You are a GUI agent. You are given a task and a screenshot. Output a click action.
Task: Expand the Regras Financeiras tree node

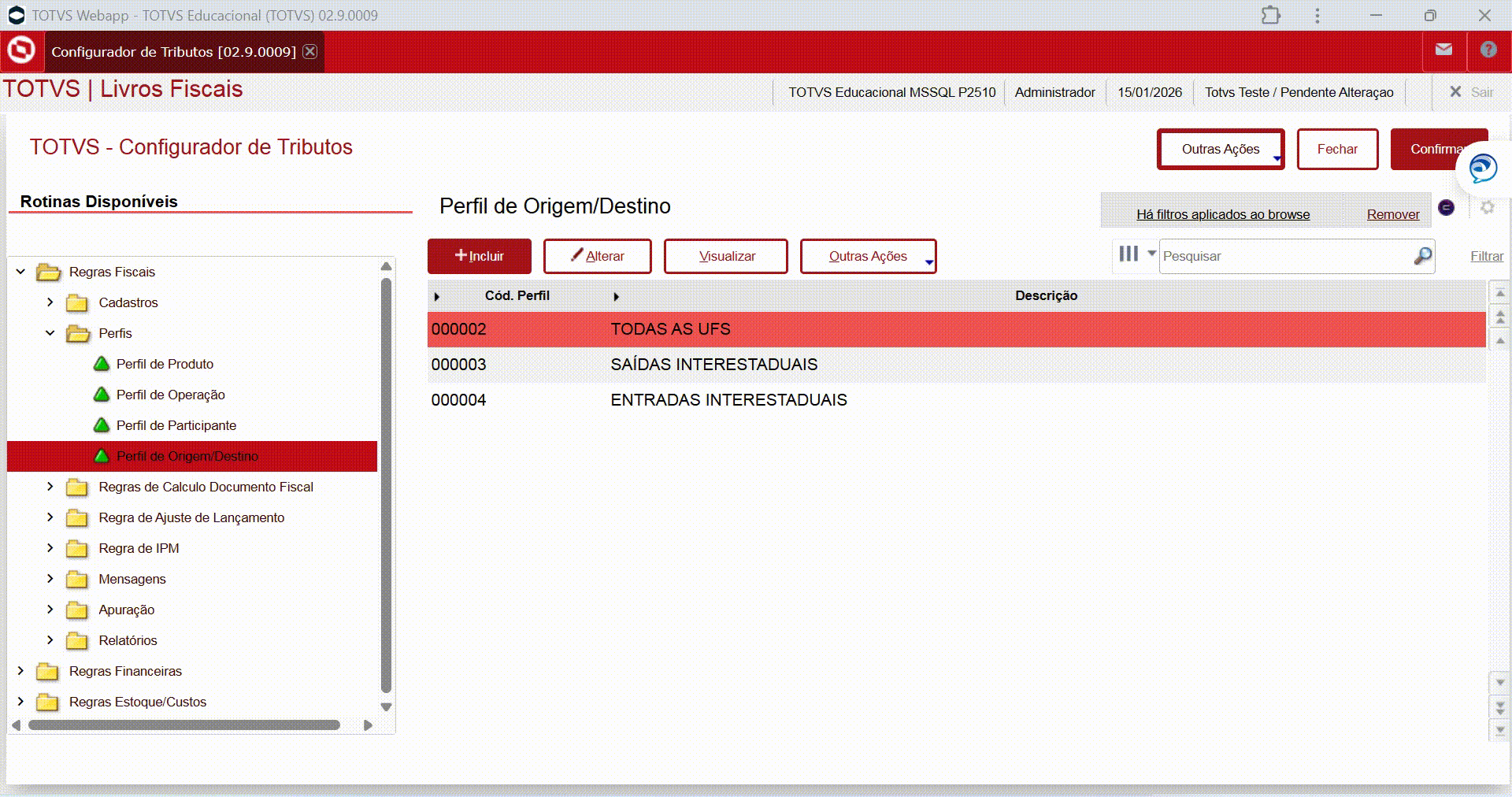click(20, 671)
